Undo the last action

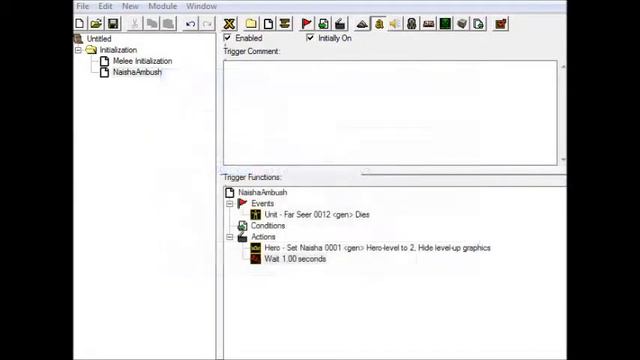pyautogui.click(x=190, y=24)
